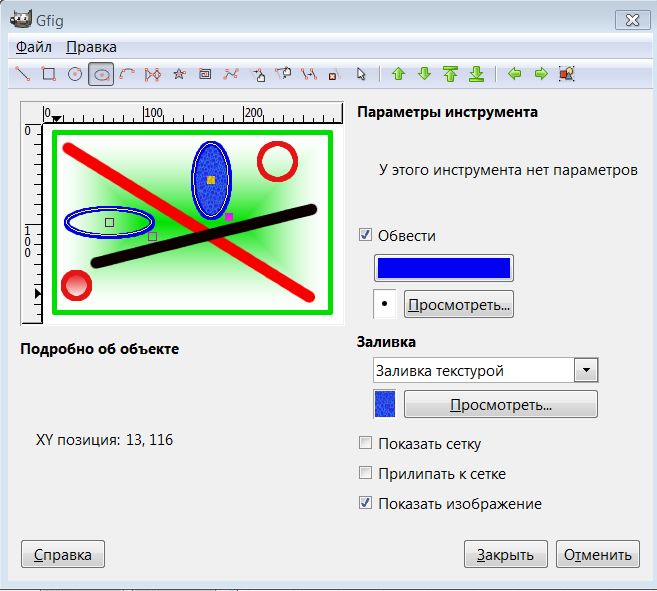Viewport: 657px width, 591px height.
Task: Select the Circle drawing tool
Action: point(74,74)
